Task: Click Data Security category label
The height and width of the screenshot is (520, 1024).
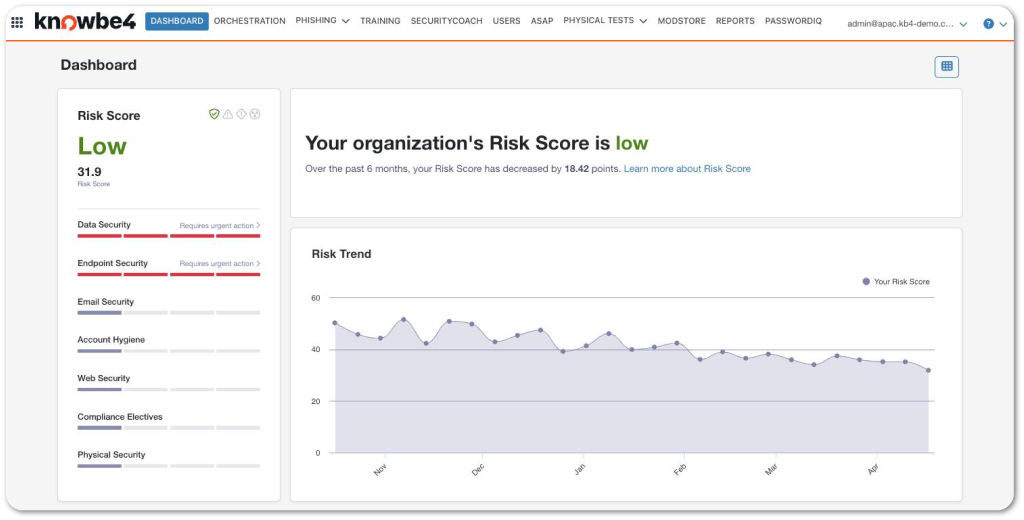Action: point(104,225)
